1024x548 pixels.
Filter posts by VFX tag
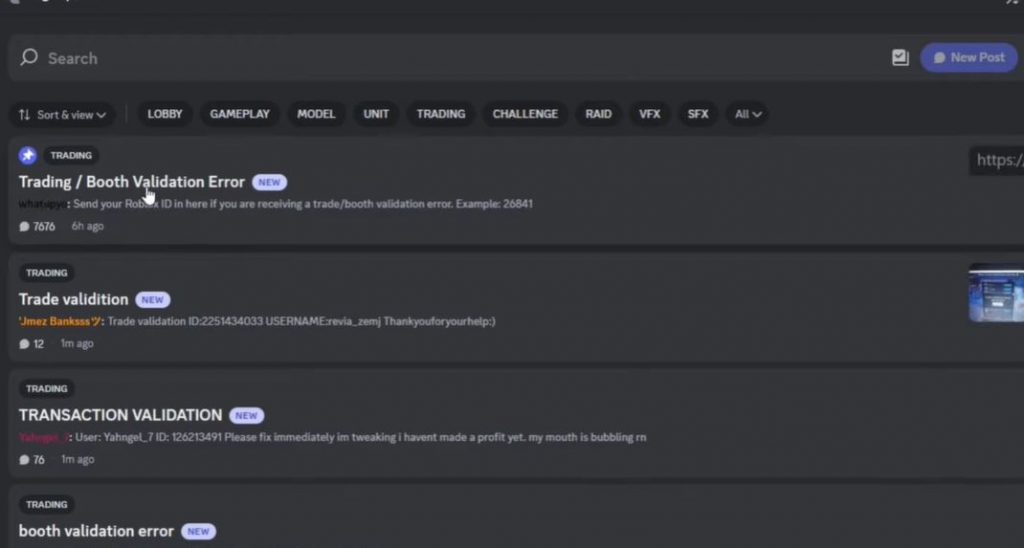click(x=649, y=114)
